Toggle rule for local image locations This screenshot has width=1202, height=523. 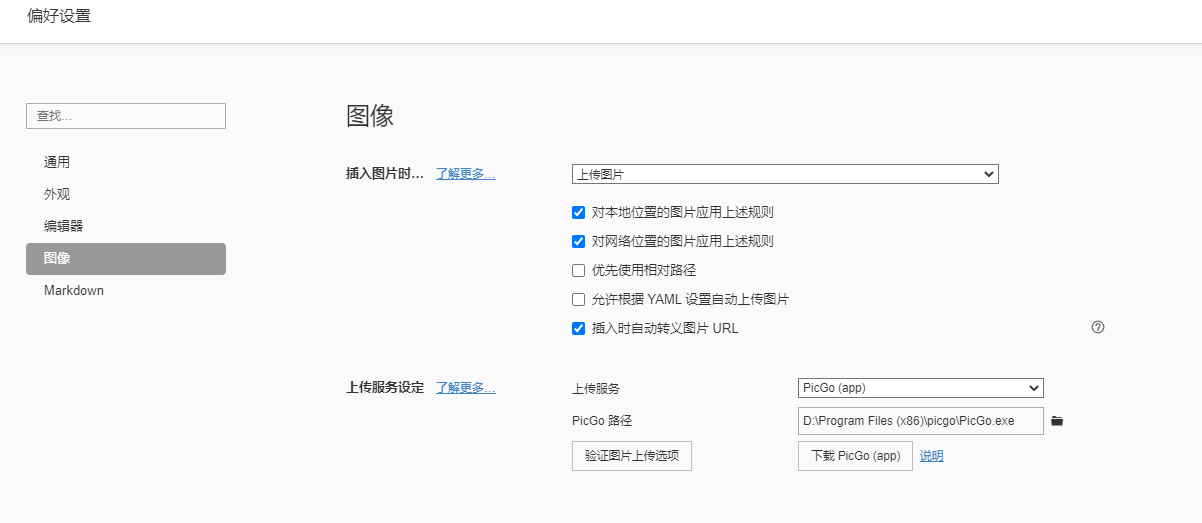(x=578, y=212)
